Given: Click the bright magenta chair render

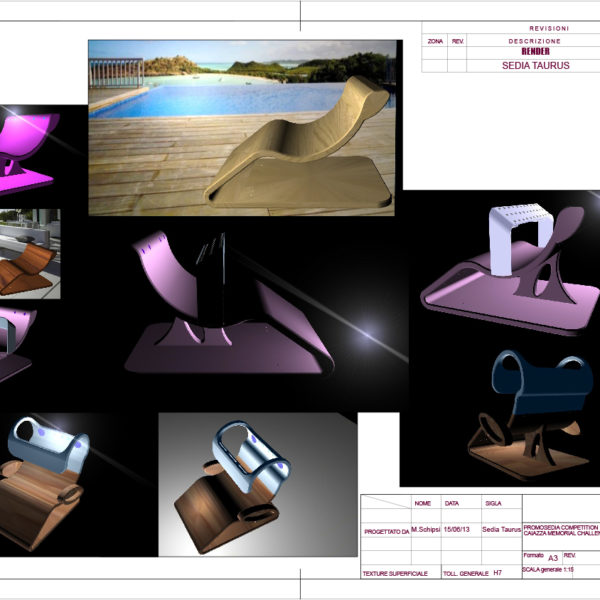Looking at the screenshot, I should pos(29,153).
